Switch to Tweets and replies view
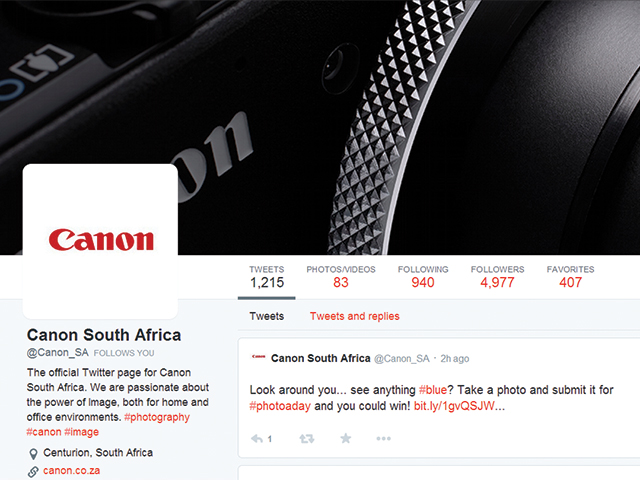The width and height of the screenshot is (640, 480). click(x=354, y=316)
